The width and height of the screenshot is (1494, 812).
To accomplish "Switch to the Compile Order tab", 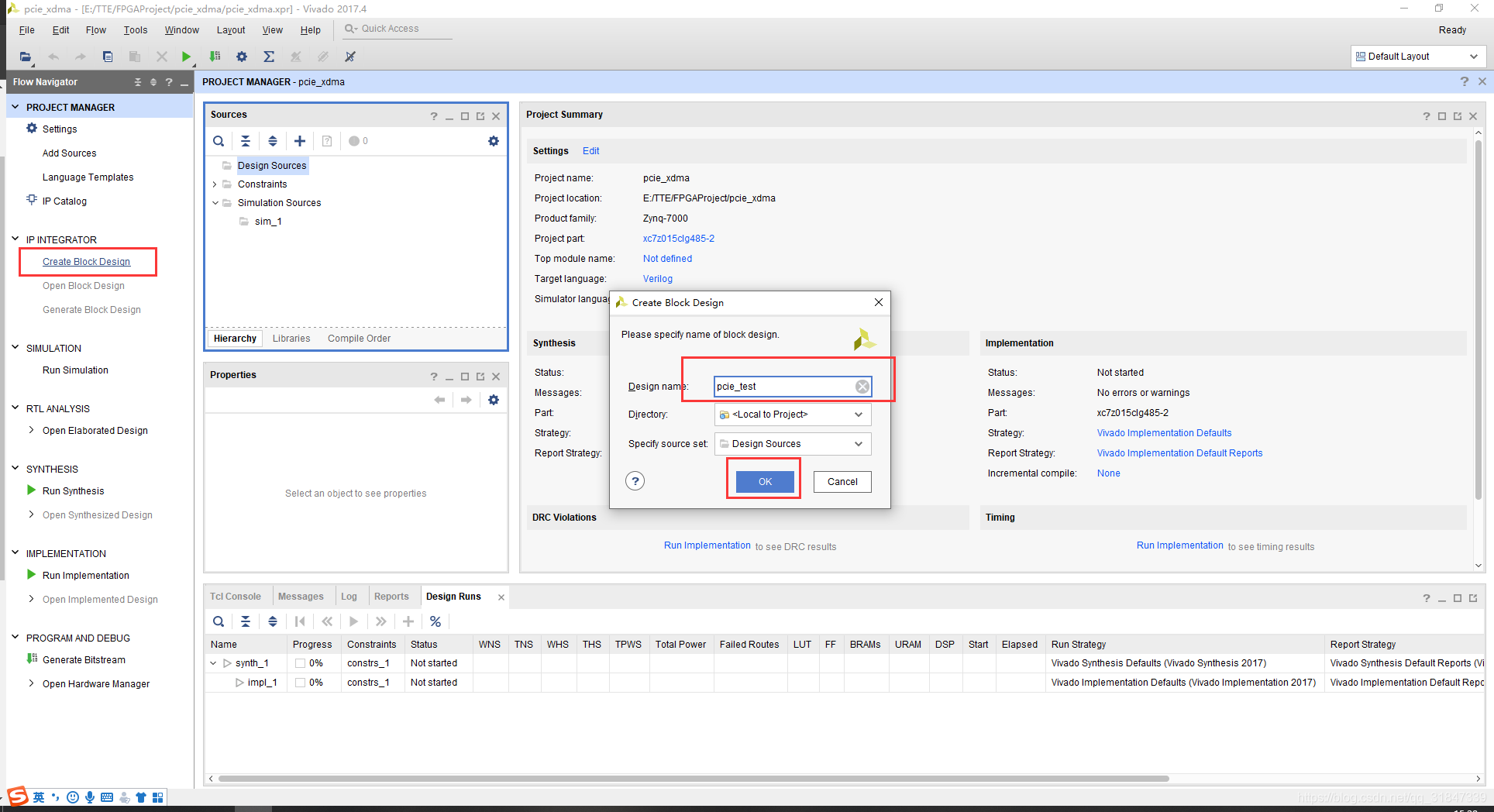I will click(359, 339).
